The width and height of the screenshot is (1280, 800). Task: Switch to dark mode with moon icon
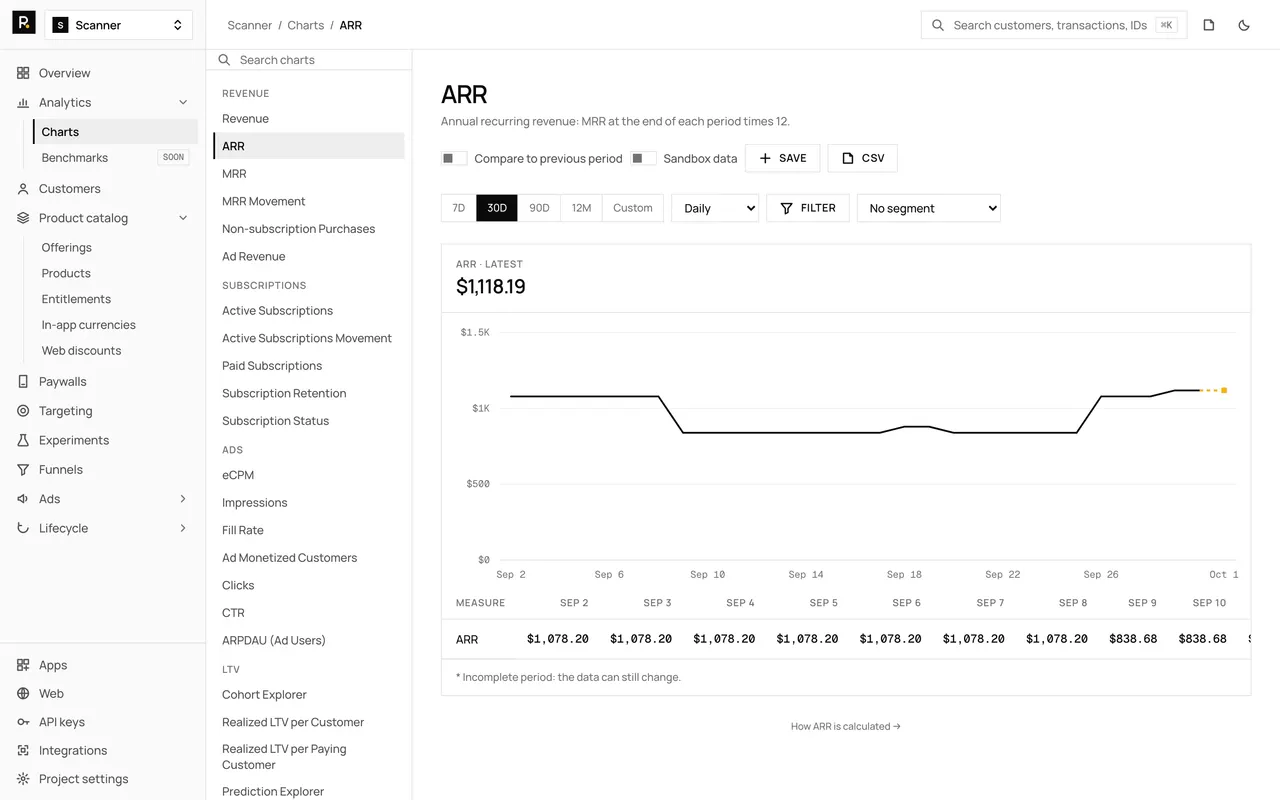tap(1244, 25)
